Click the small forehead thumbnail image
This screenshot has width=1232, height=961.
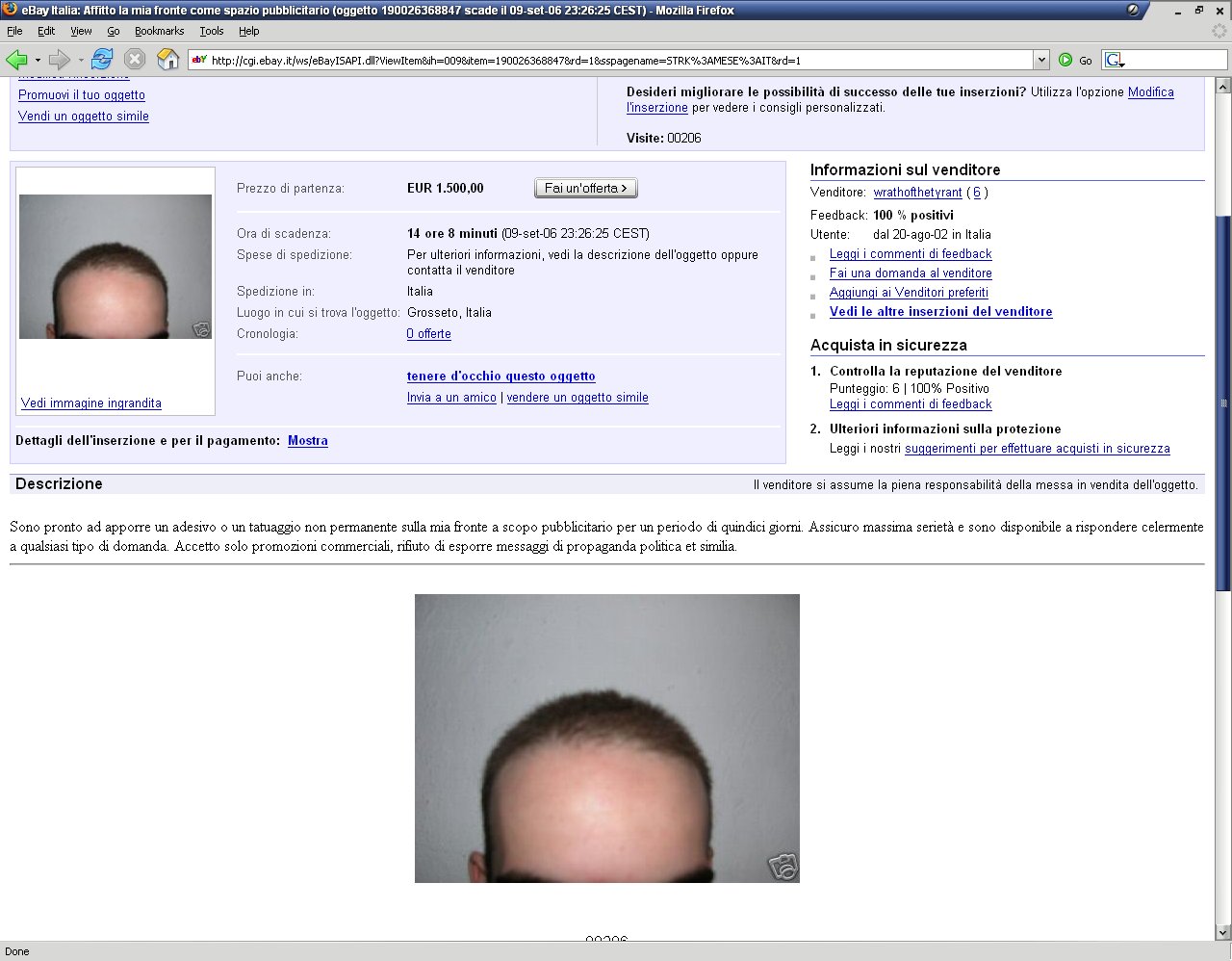(x=115, y=266)
